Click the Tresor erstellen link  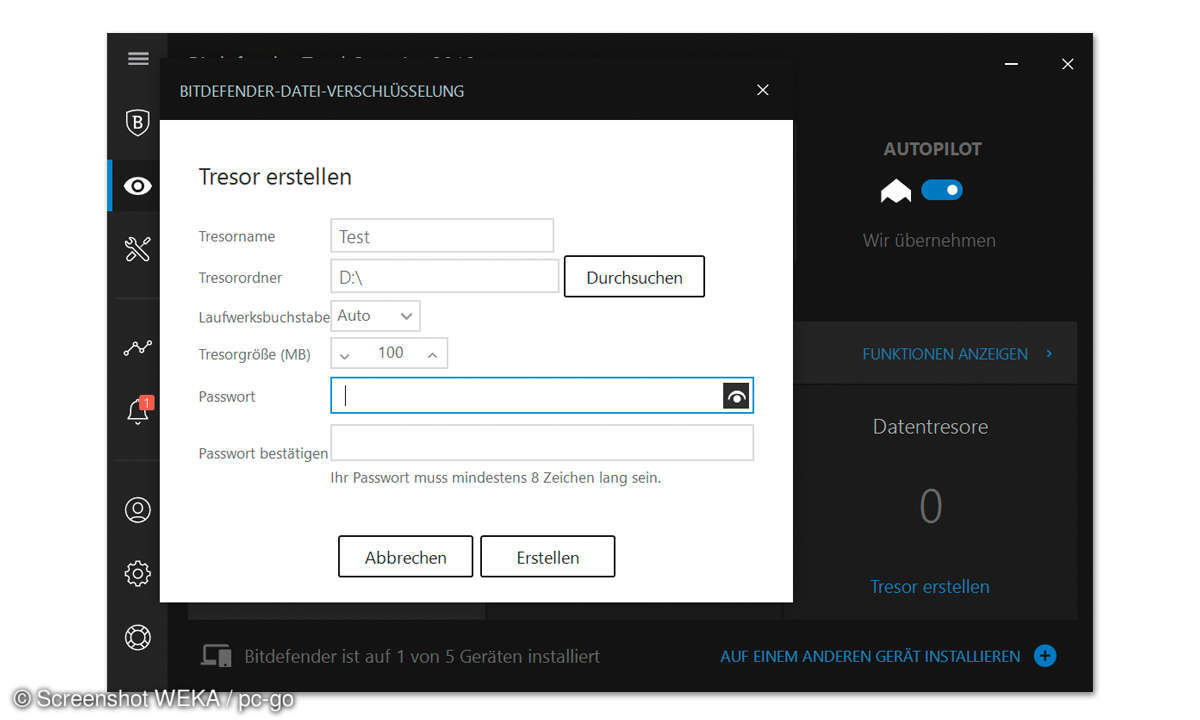click(930, 587)
